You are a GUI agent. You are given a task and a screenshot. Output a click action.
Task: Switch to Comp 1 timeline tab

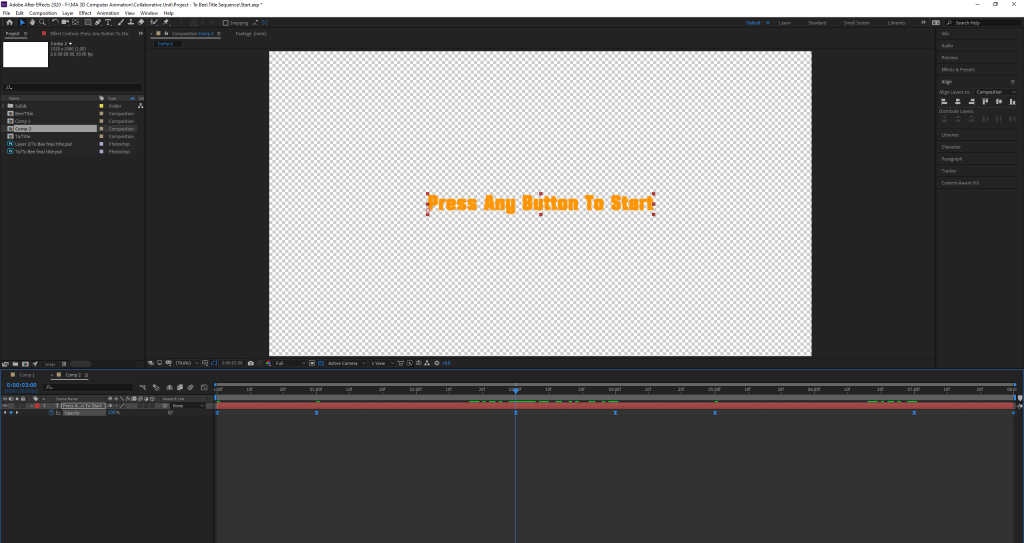click(27, 375)
